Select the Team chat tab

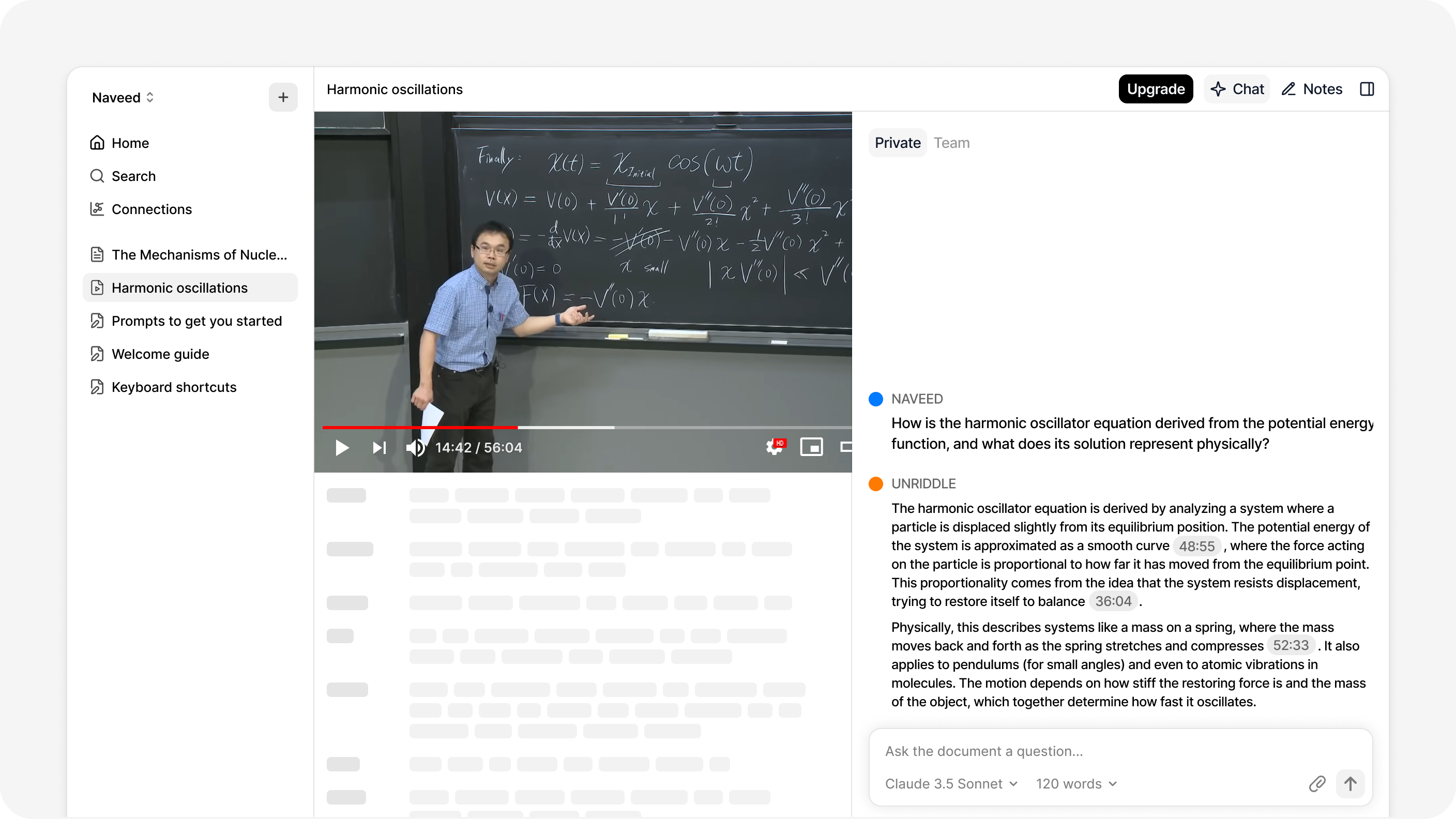coord(951,143)
